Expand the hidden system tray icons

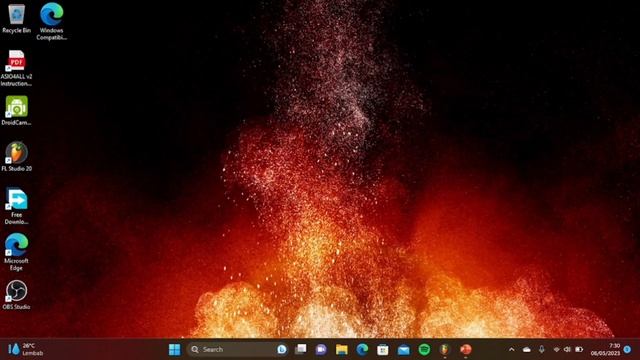coord(511,349)
